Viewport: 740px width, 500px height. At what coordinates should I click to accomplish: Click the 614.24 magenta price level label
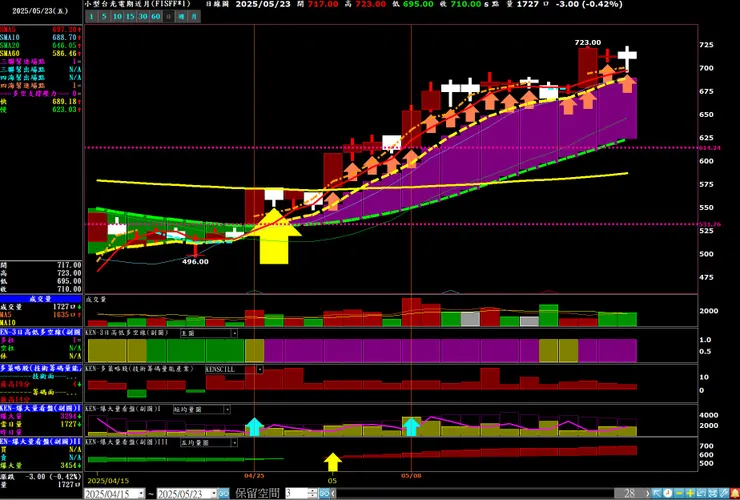tap(710, 148)
